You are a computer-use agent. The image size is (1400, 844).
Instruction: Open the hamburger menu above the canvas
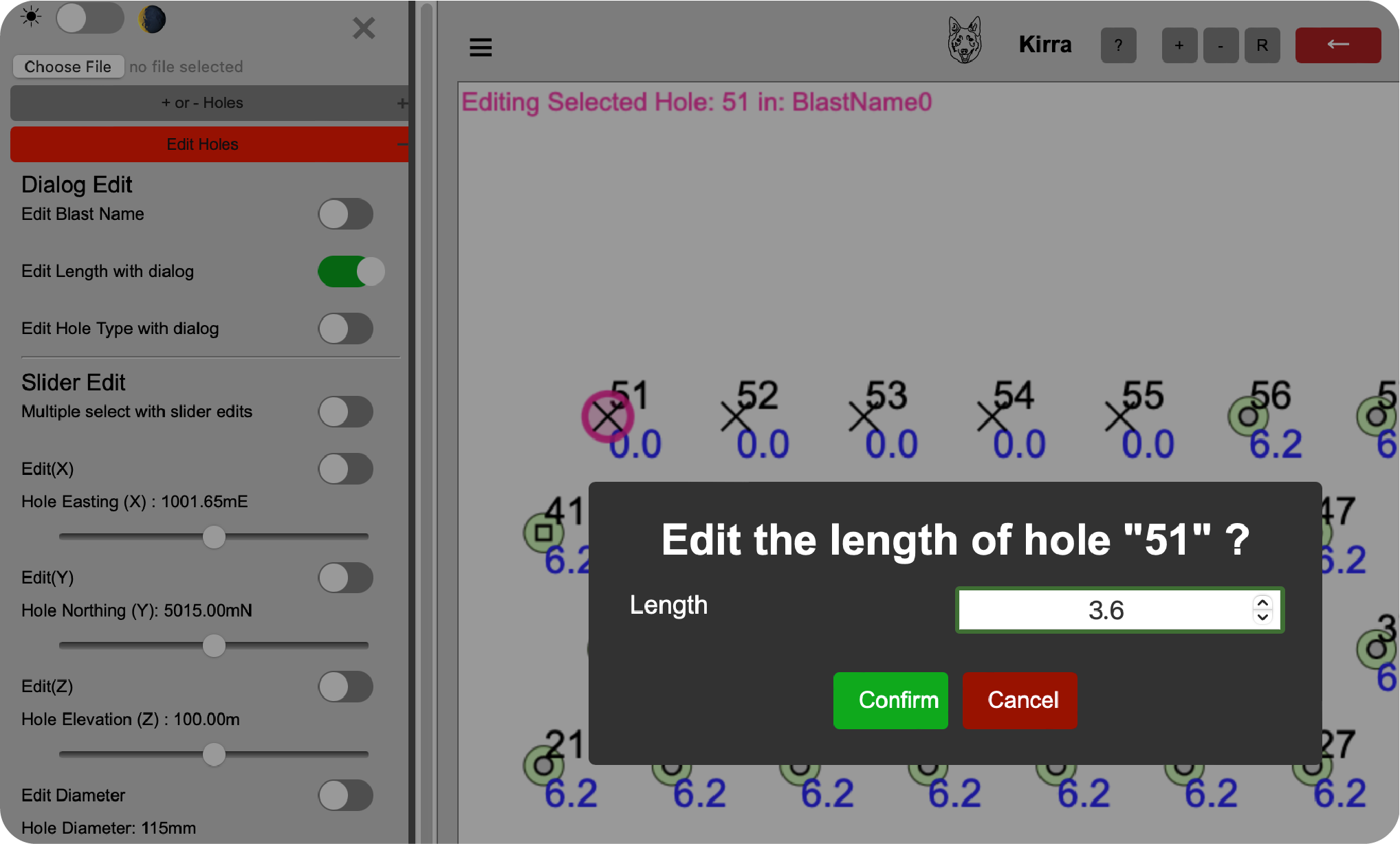480,47
